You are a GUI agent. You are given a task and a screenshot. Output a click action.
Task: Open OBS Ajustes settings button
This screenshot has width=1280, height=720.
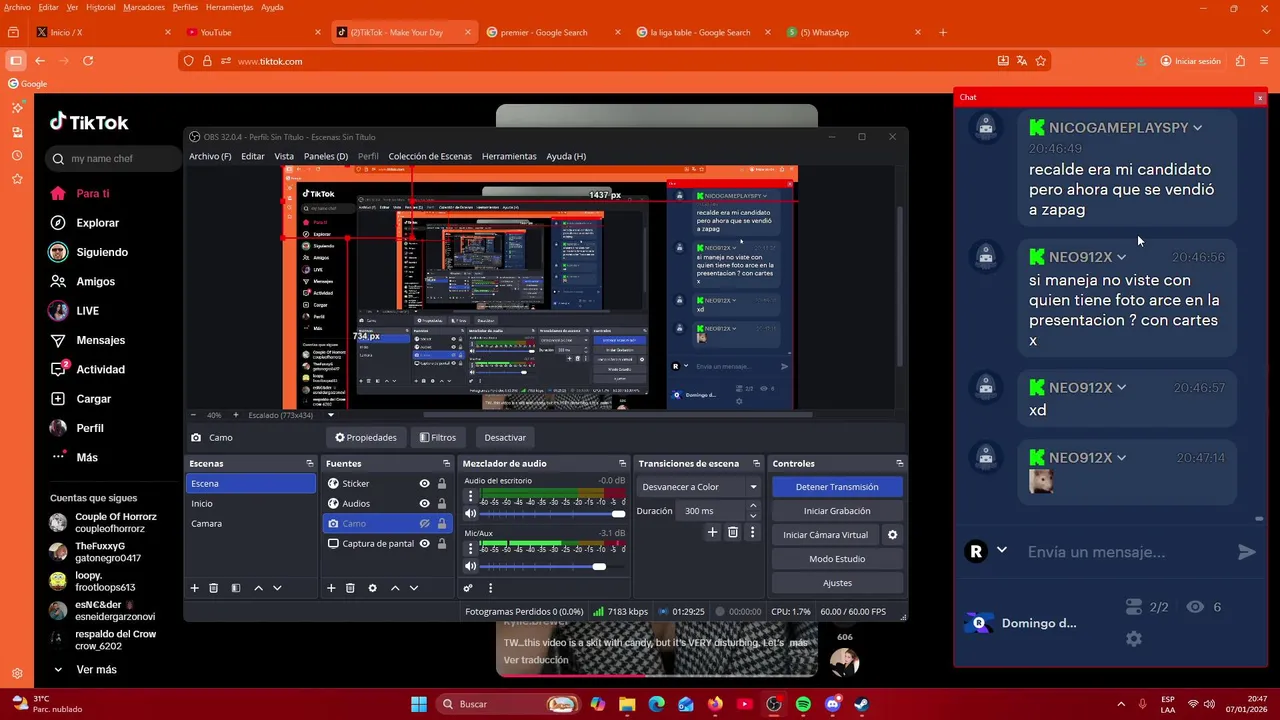pos(837,583)
